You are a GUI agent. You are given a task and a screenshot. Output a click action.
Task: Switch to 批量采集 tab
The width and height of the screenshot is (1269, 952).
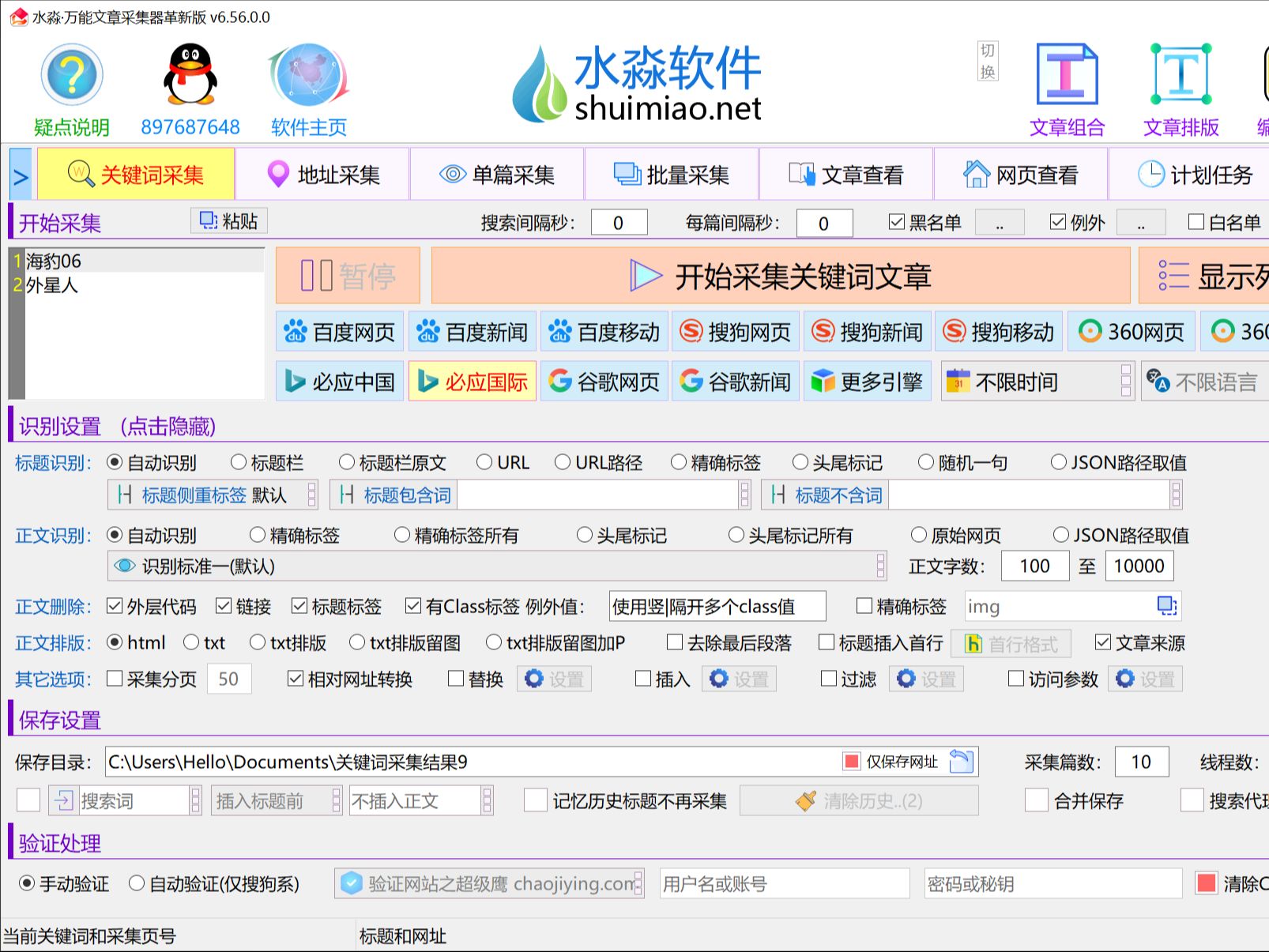click(x=672, y=175)
